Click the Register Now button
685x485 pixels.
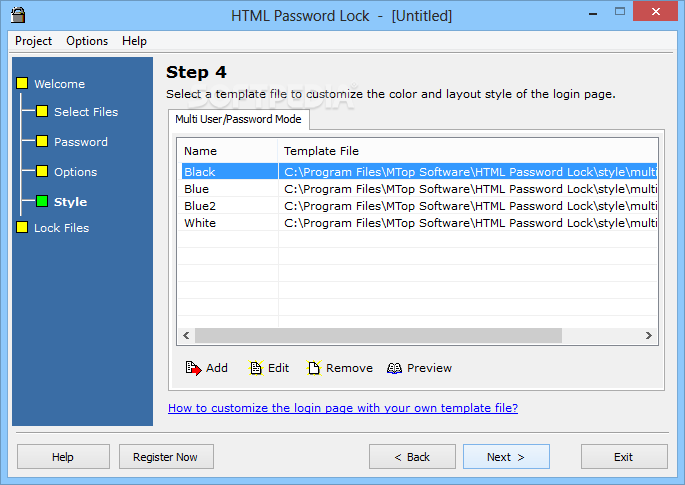point(166,457)
